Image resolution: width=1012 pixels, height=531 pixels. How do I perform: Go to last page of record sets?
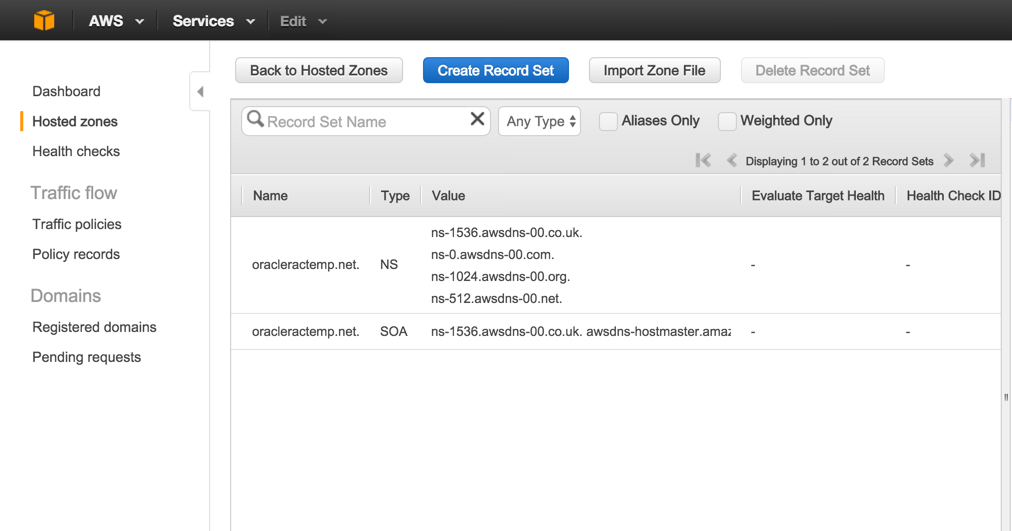pyautogui.click(x=978, y=160)
